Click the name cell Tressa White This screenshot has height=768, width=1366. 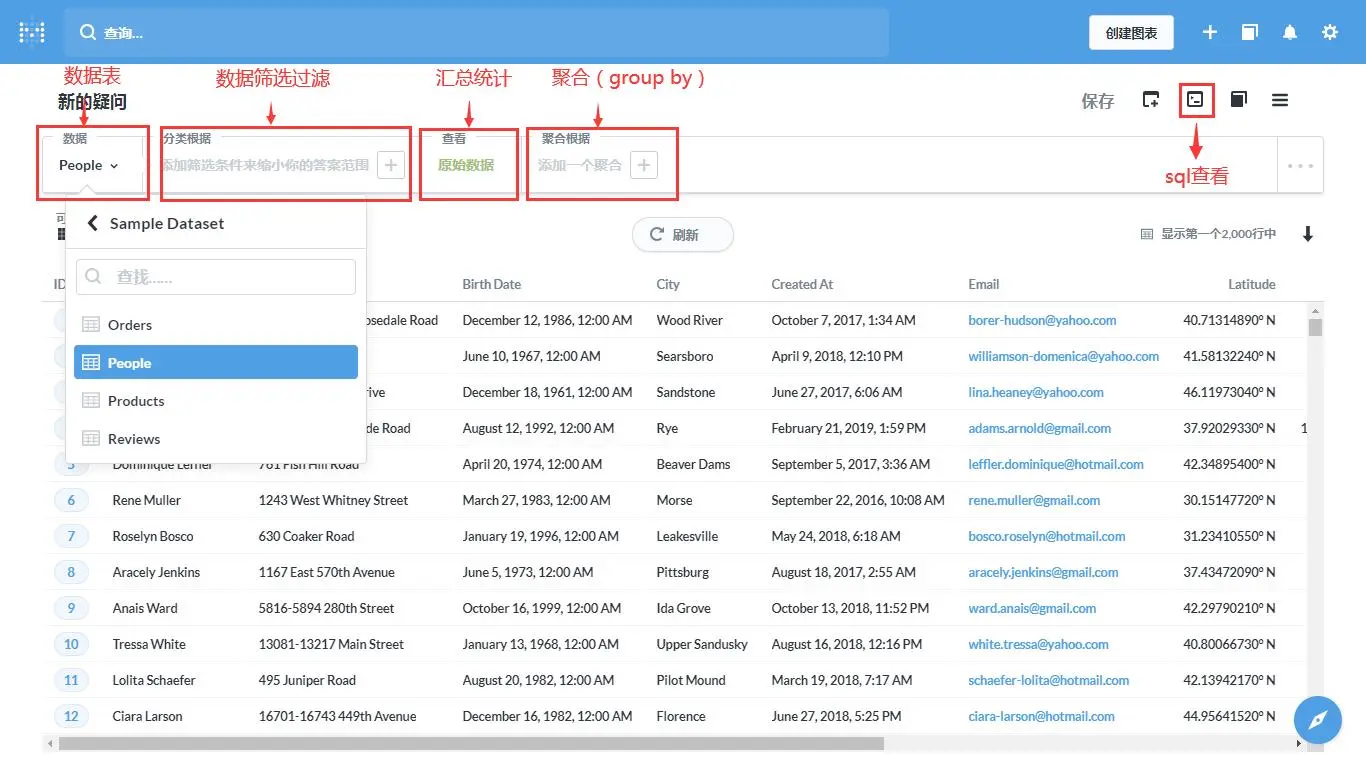149,644
